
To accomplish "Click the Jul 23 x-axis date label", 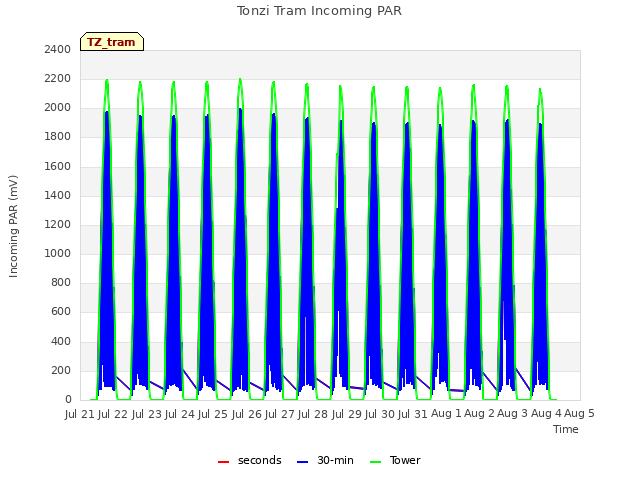I will (147, 414).
